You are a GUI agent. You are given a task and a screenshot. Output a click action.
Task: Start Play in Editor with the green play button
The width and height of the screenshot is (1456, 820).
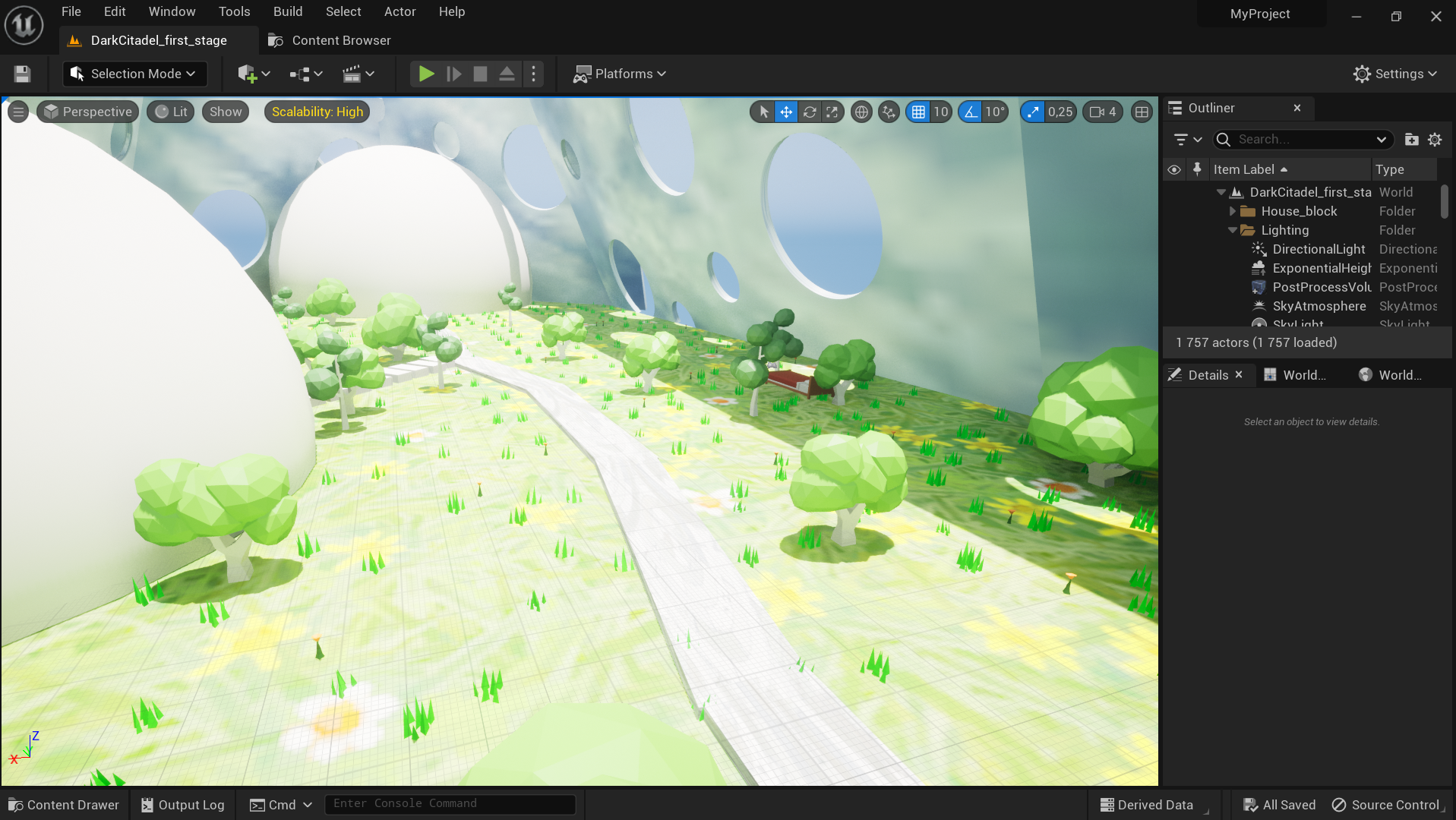(x=426, y=74)
